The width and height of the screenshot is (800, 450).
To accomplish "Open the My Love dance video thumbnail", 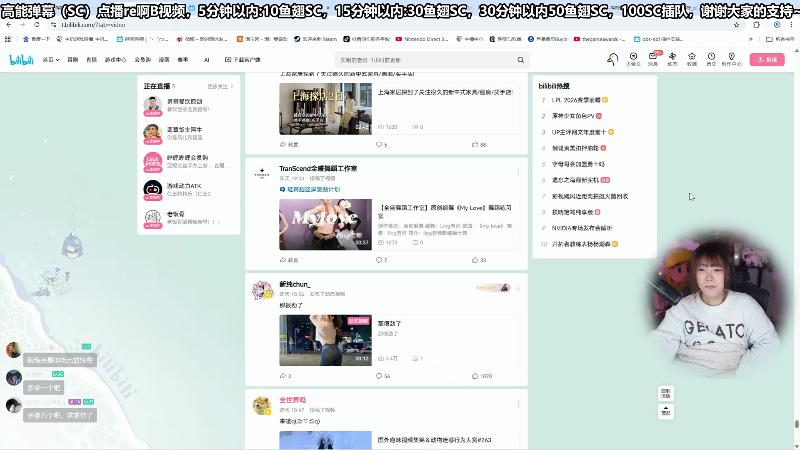I will click(326, 224).
